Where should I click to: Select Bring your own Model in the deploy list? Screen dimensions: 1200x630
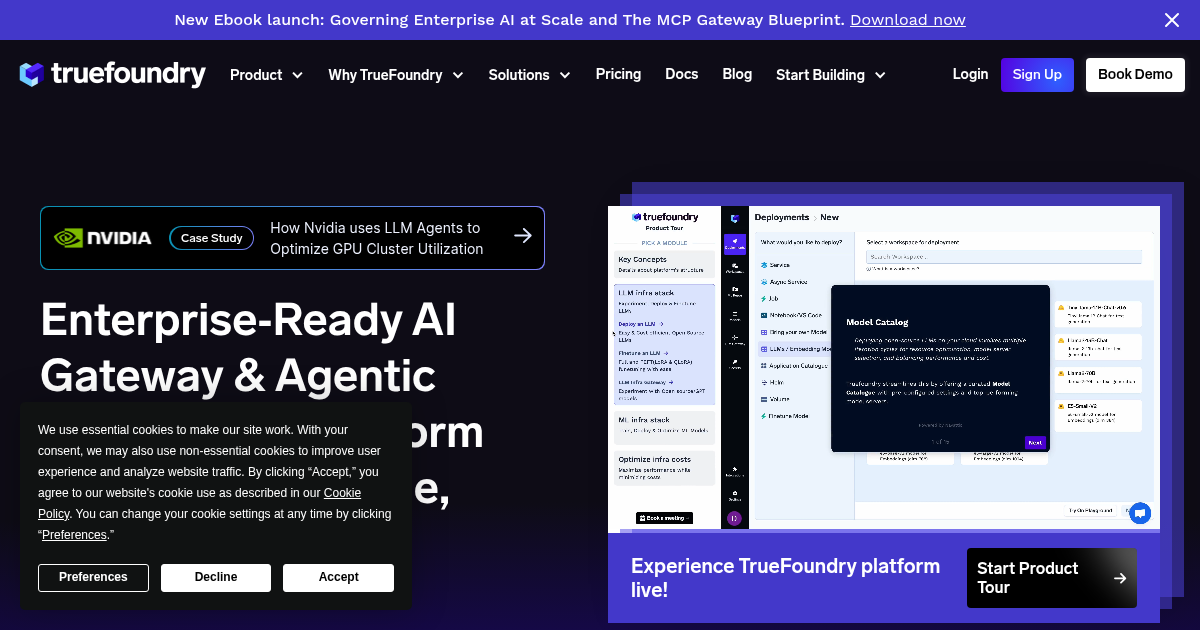(x=796, y=332)
